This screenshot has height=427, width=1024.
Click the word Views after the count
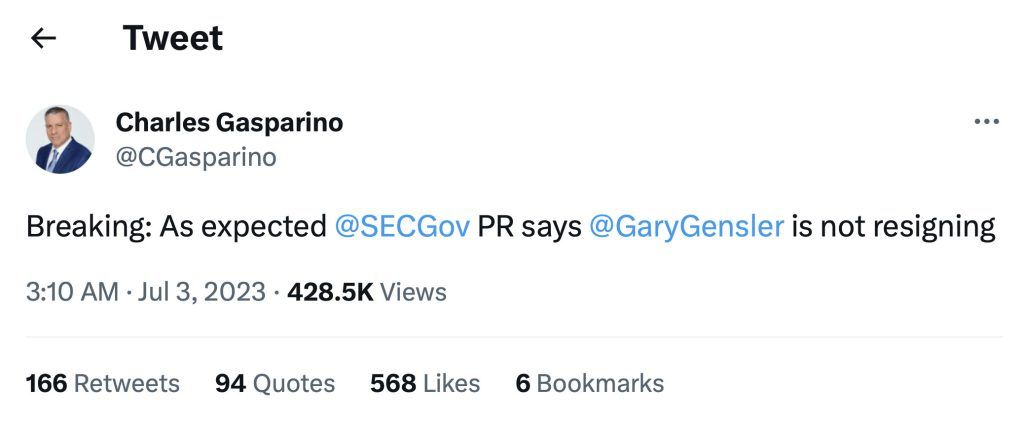pos(413,292)
